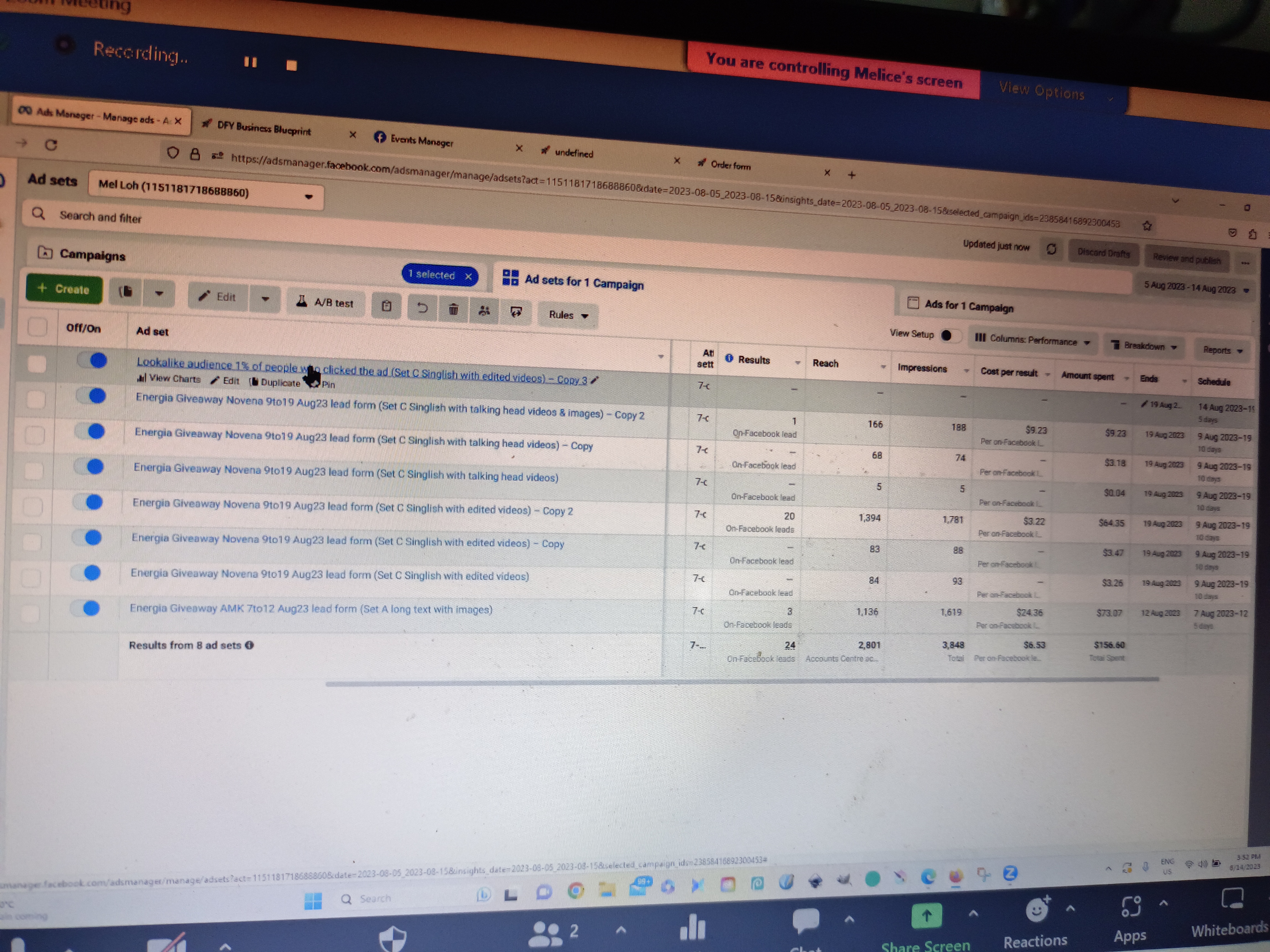The height and width of the screenshot is (952, 1270).
Task: Click the browser reload page icon
Action: pos(51,145)
